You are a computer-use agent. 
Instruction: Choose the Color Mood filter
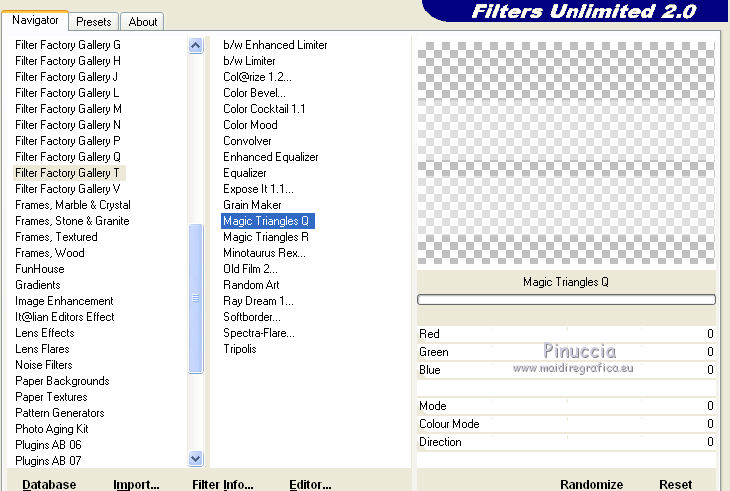(x=250, y=125)
